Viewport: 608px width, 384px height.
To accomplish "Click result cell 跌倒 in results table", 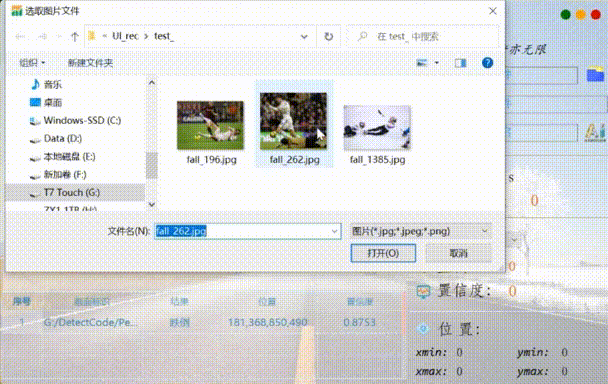I will [x=179, y=322].
